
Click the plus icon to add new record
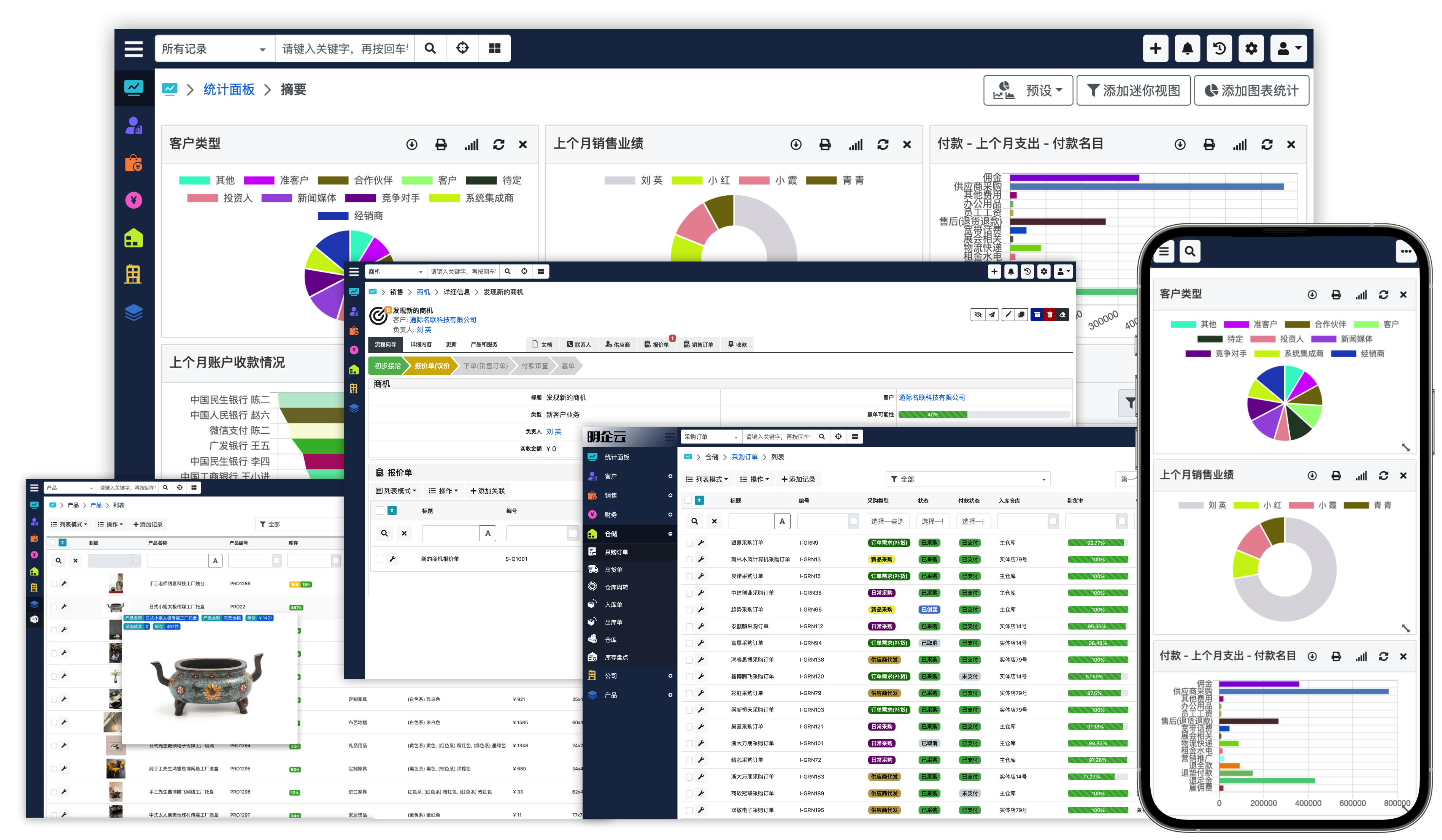(x=1155, y=49)
